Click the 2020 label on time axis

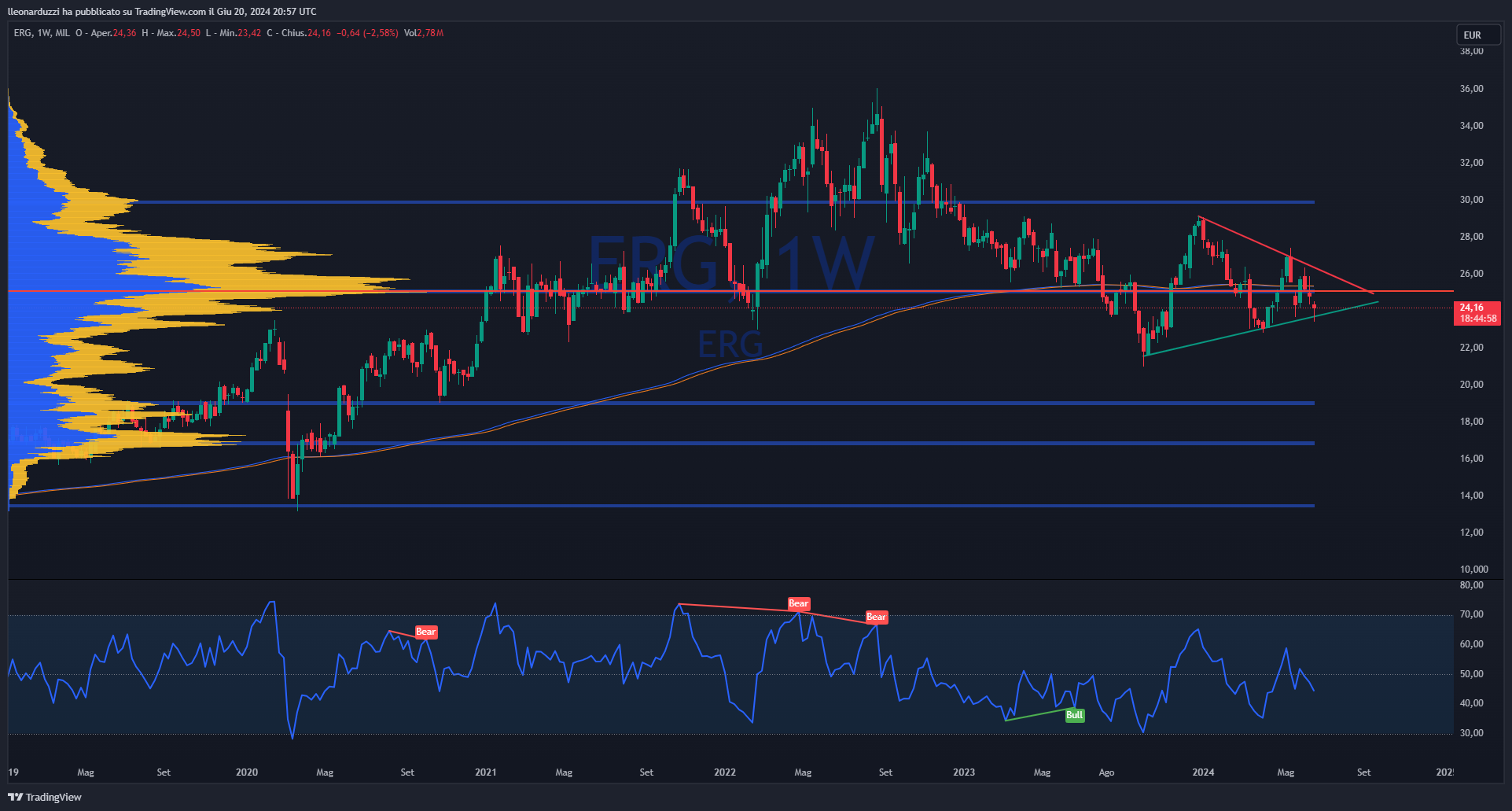pos(247,772)
